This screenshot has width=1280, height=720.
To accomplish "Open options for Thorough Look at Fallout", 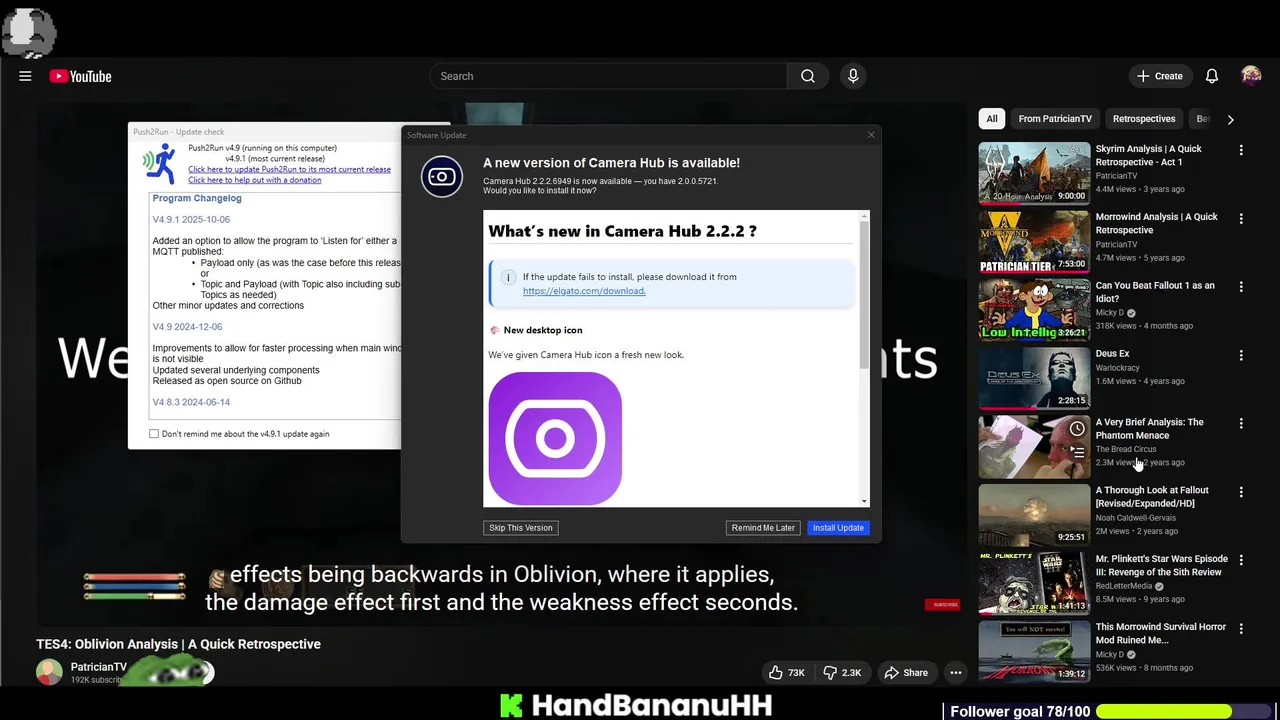I will (x=1241, y=492).
